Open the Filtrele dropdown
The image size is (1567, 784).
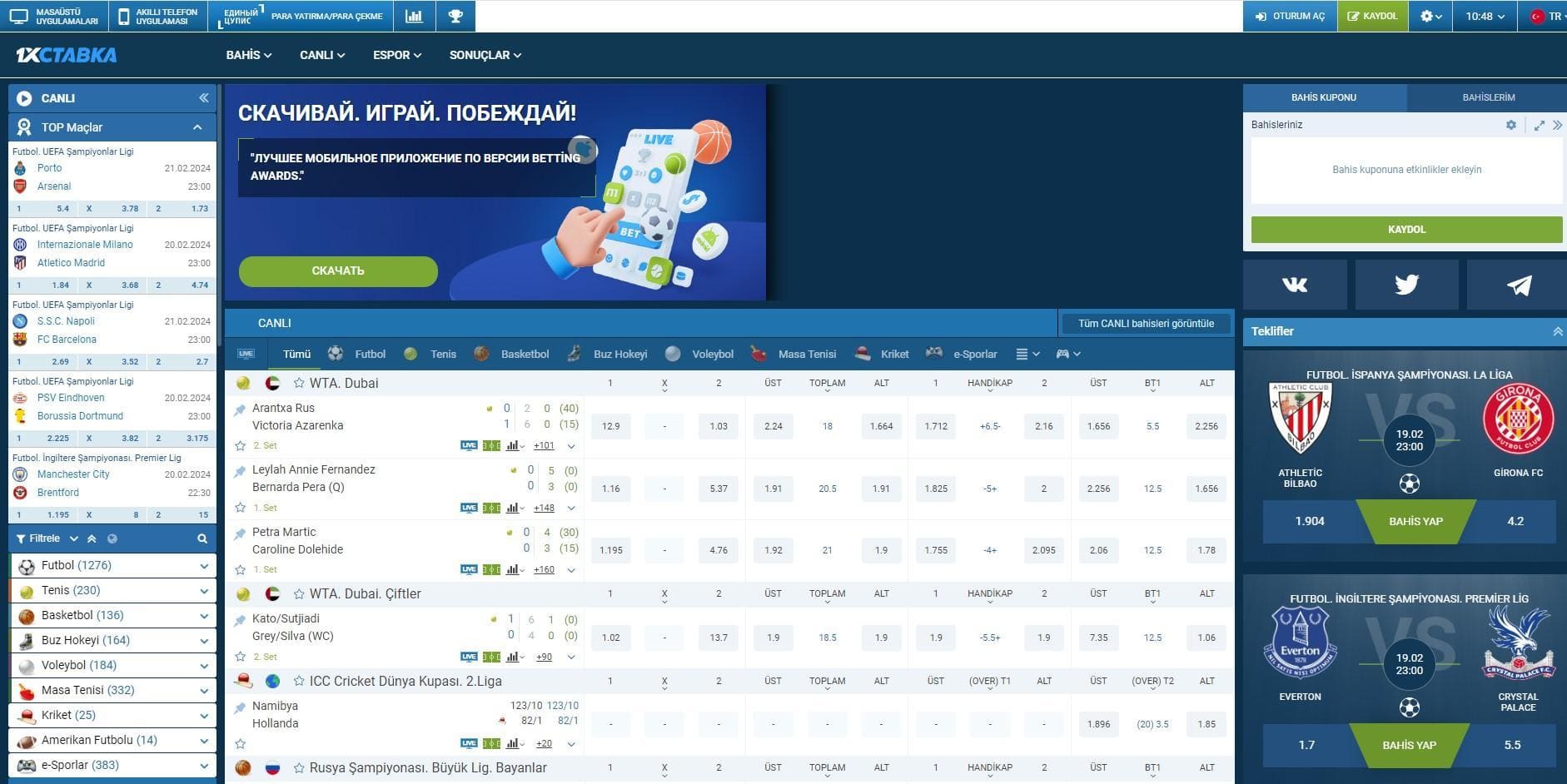click(x=47, y=538)
